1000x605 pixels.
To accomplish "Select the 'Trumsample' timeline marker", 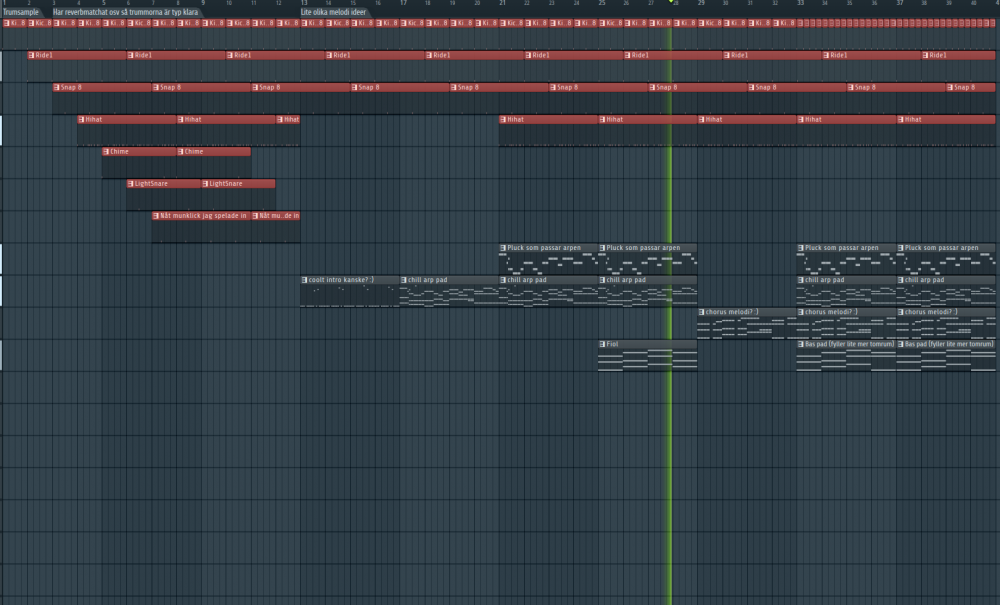I will click(x=22, y=12).
